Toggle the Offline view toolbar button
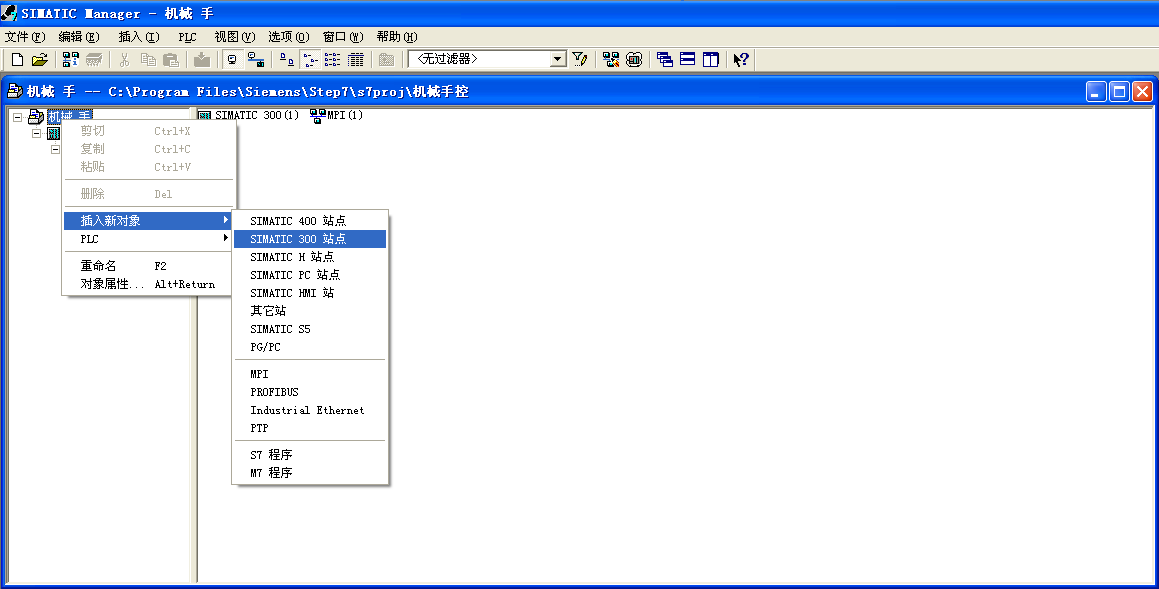This screenshot has width=1159, height=589. click(x=233, y=60)
